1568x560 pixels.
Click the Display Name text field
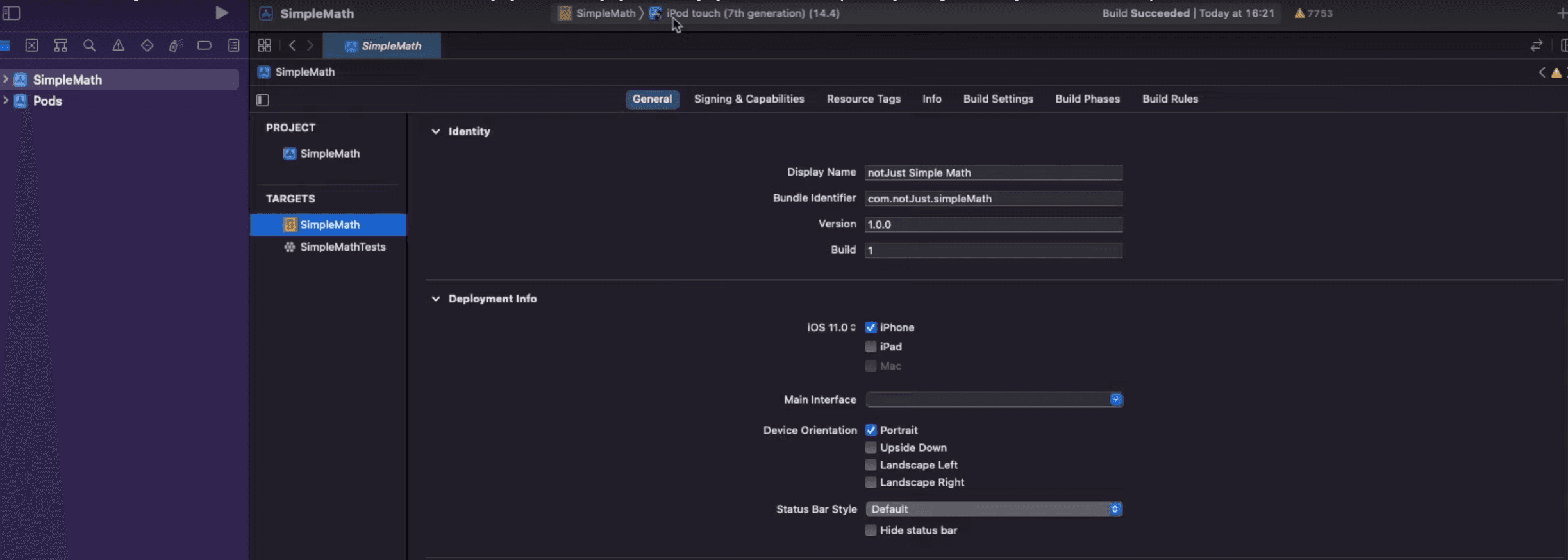point(992,173)
